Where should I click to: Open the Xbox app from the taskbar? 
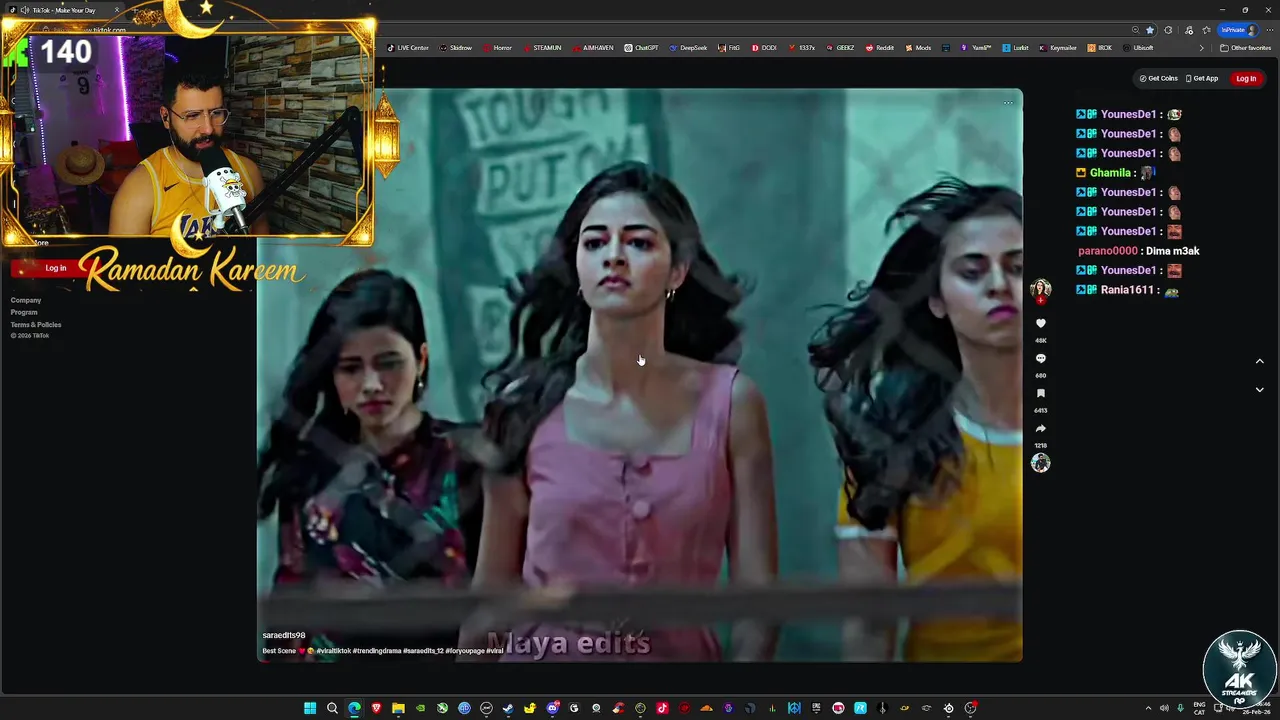tap(442, 708)
